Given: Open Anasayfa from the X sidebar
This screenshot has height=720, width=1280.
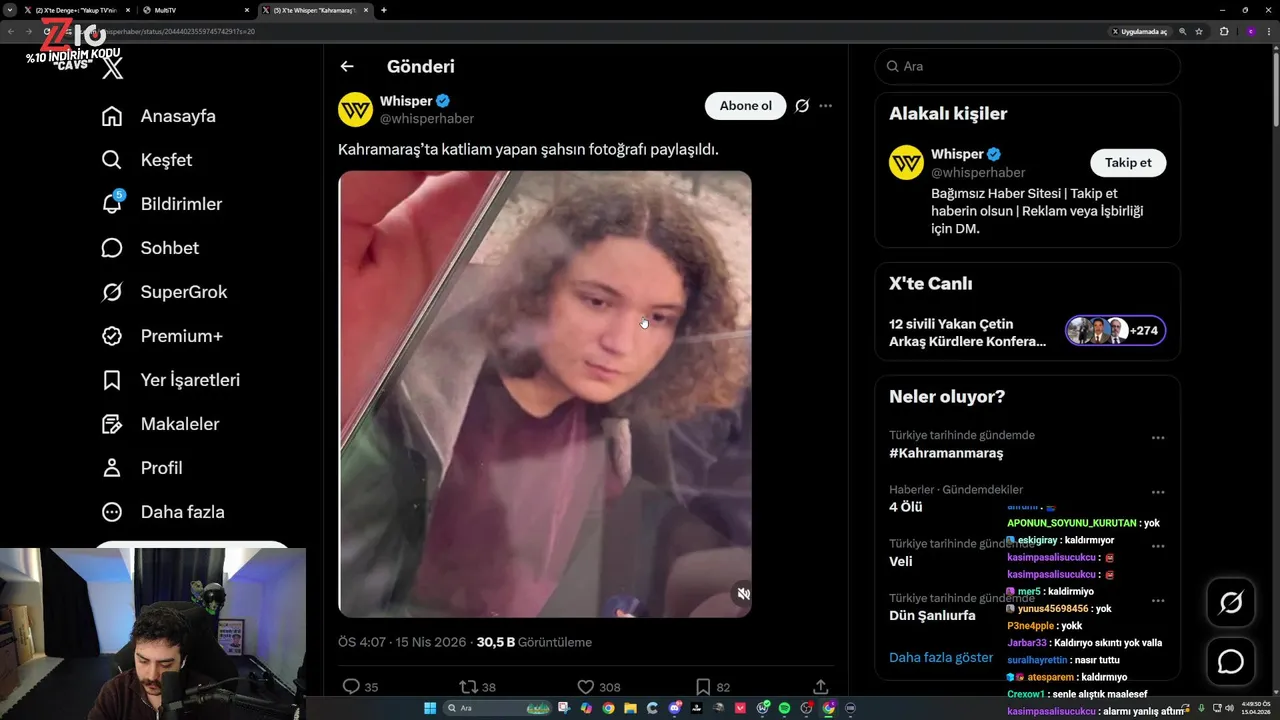Looking at the screenshot, I should pyautogui.click(x=159, y=116).
